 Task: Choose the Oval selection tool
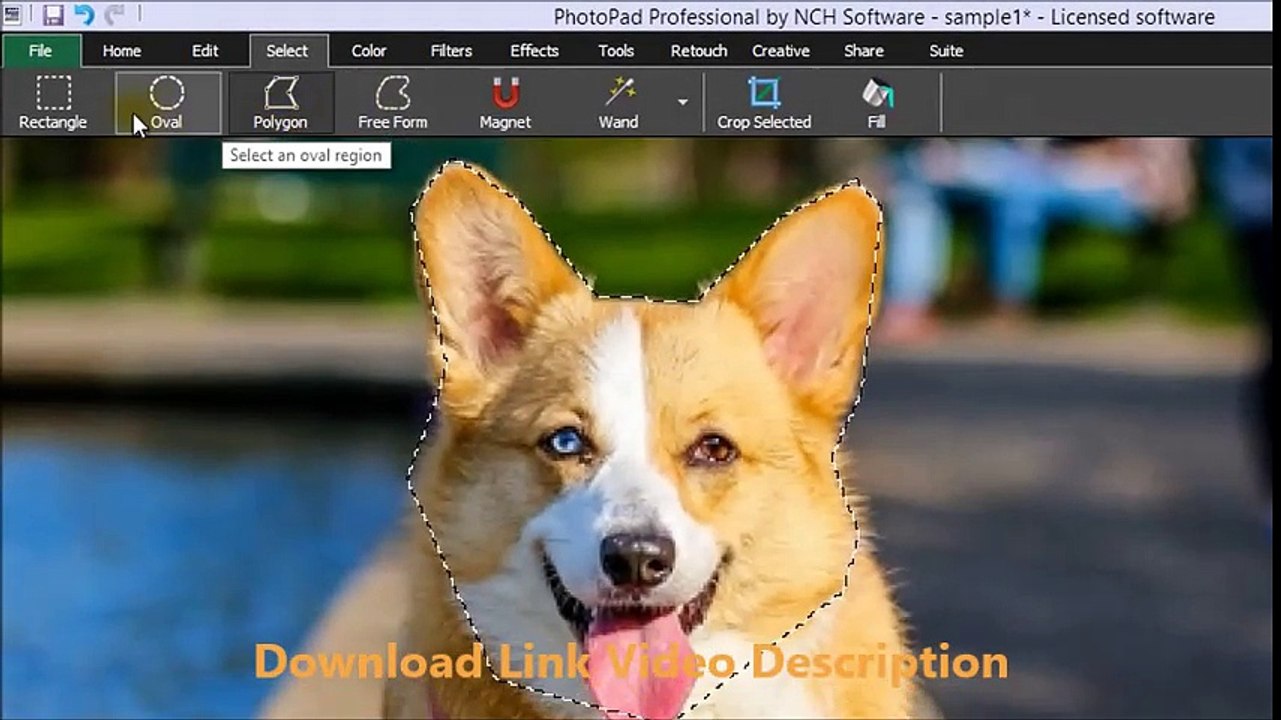[166, 103]
